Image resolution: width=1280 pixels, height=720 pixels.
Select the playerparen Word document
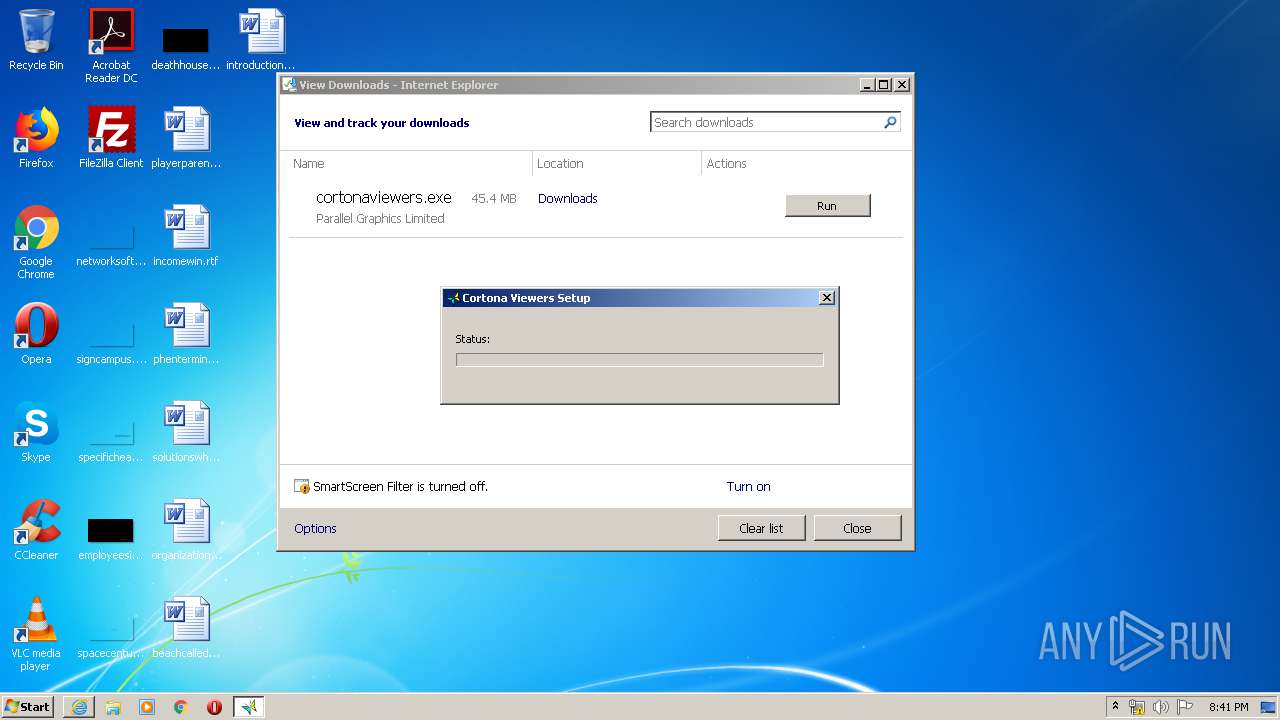pos(186,138)
